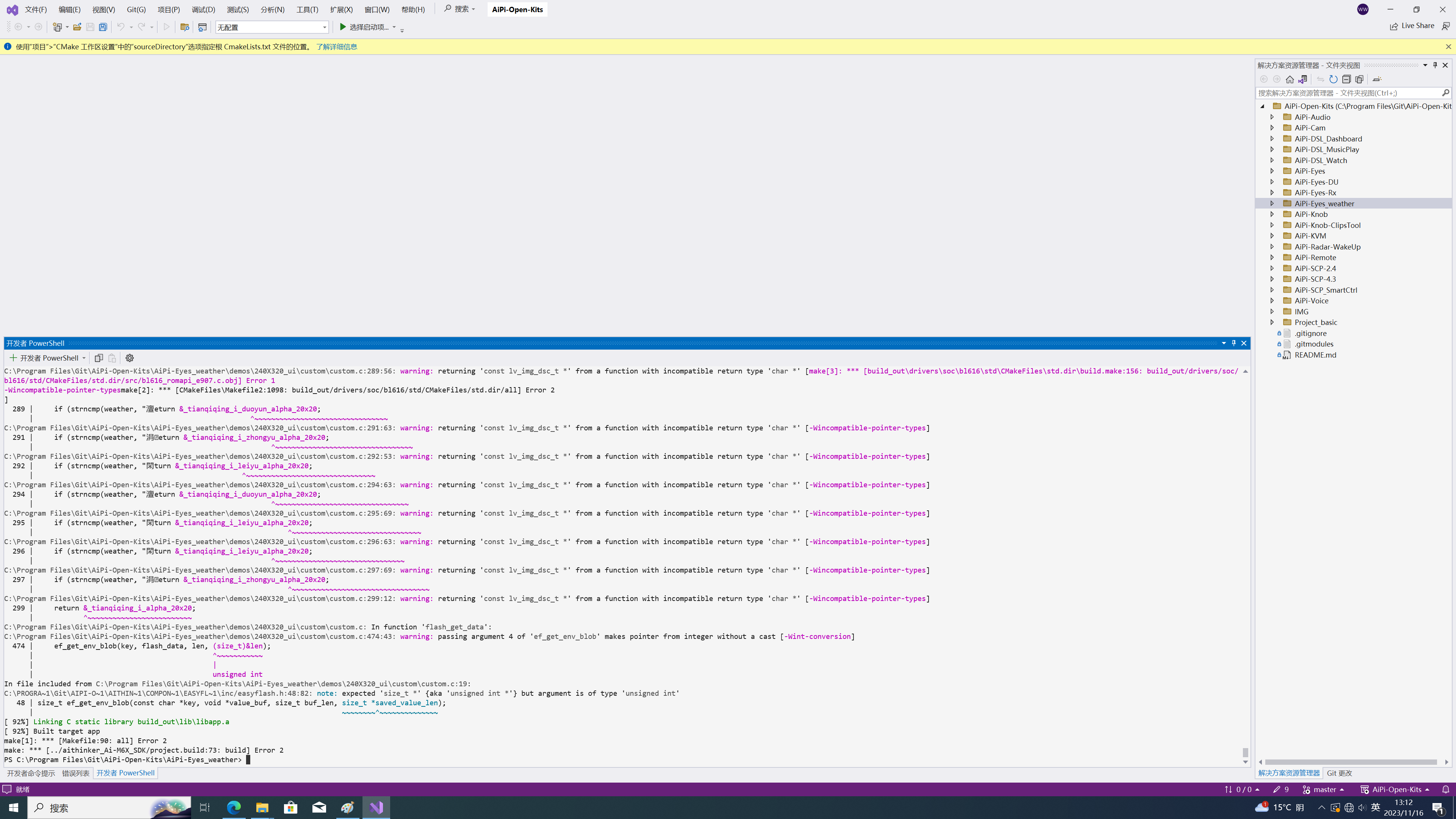The image size is (1456, 819).
Task: Toggle auto-hide pin on PowerShell panel
Action: pyautogui.click(x=1234, y=343)
